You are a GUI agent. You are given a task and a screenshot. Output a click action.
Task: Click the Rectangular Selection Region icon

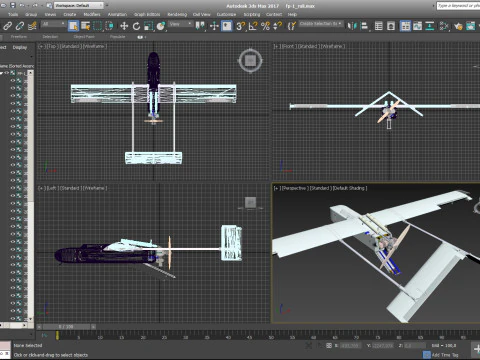(x=97, y=26)
